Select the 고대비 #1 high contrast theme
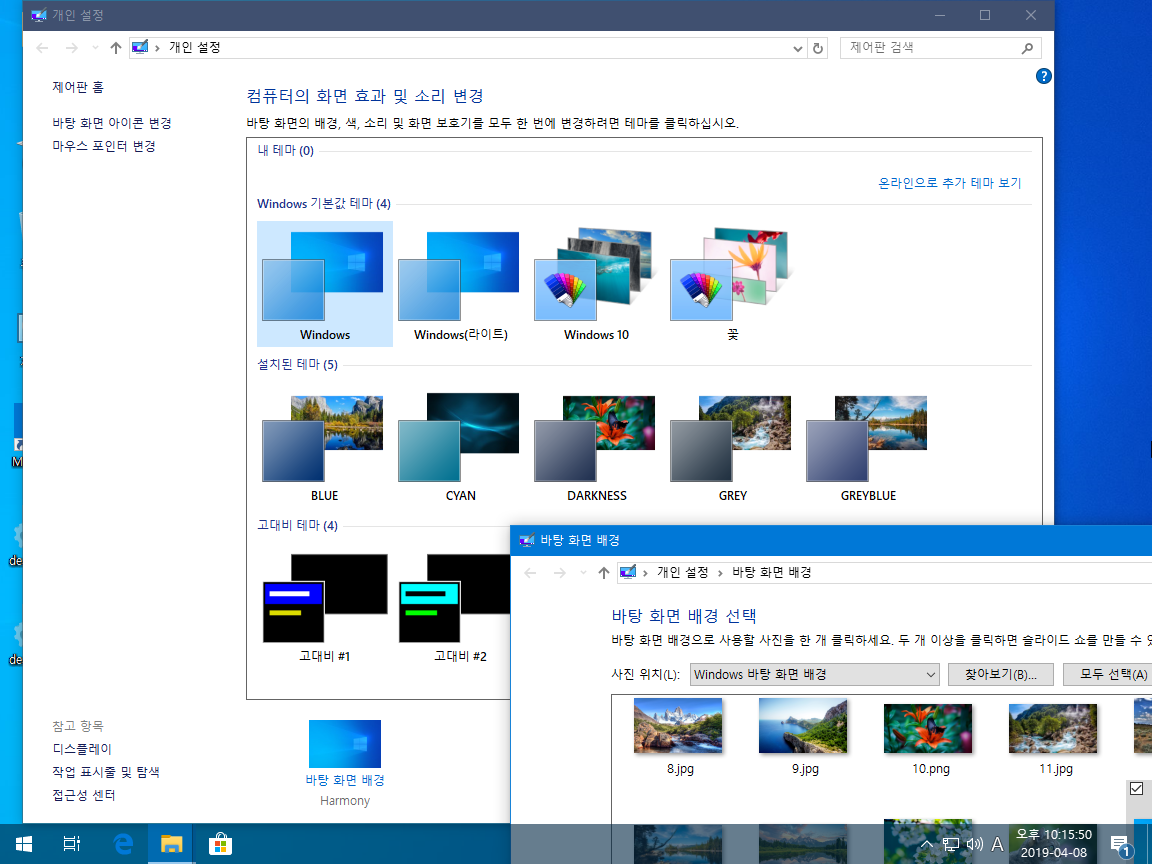This screenshot has width=1152, height=864. click(x=325, y=606)
